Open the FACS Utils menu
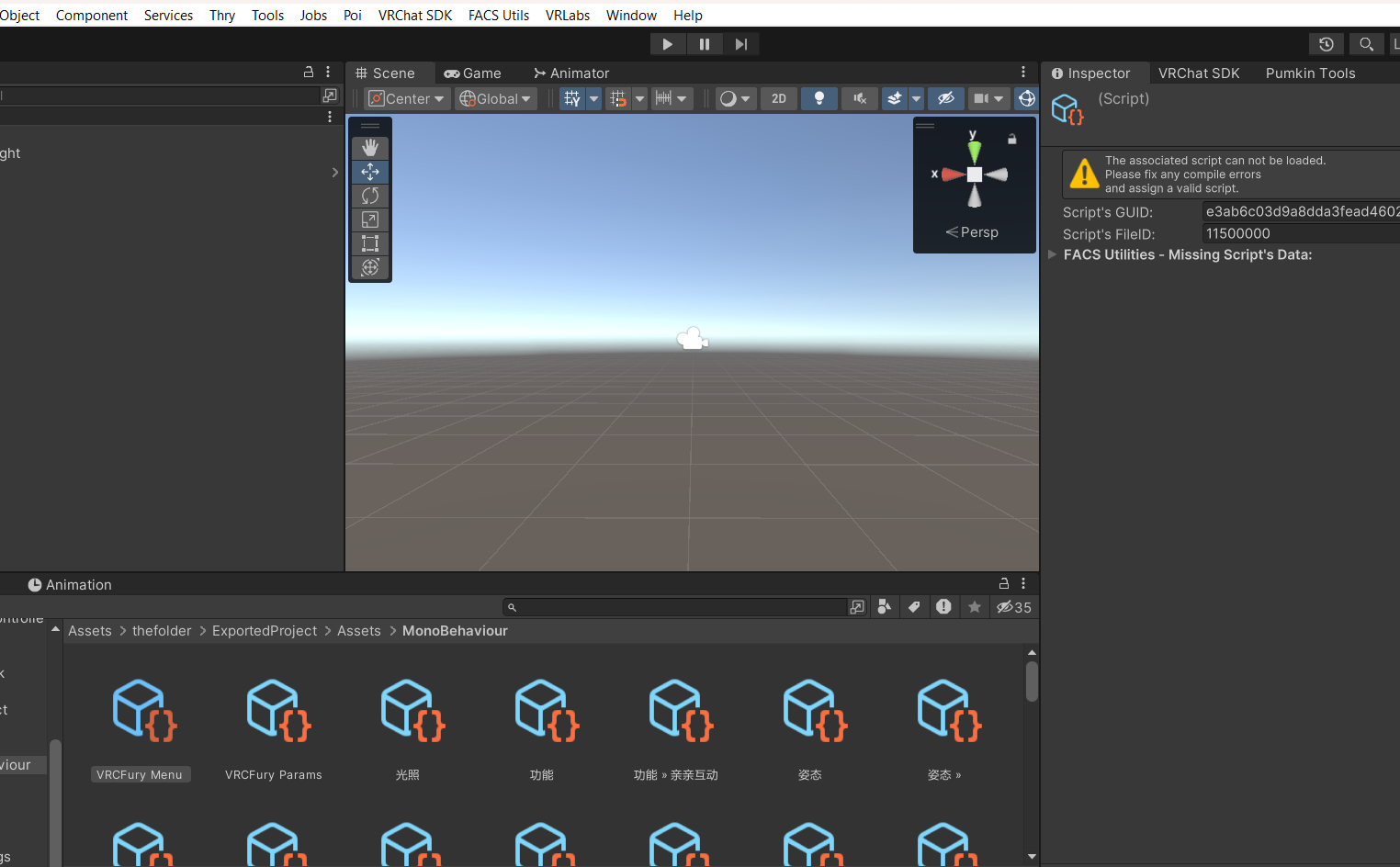The width and height of the screenshot is (1400, 867). coord(499,16)
